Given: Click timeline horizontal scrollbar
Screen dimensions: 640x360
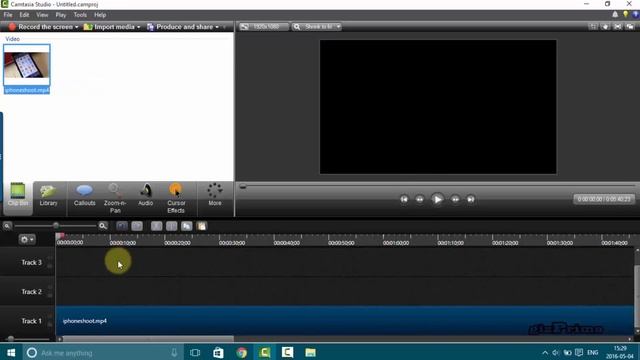Looking at the screenshot, I should [x=148, y=339].
